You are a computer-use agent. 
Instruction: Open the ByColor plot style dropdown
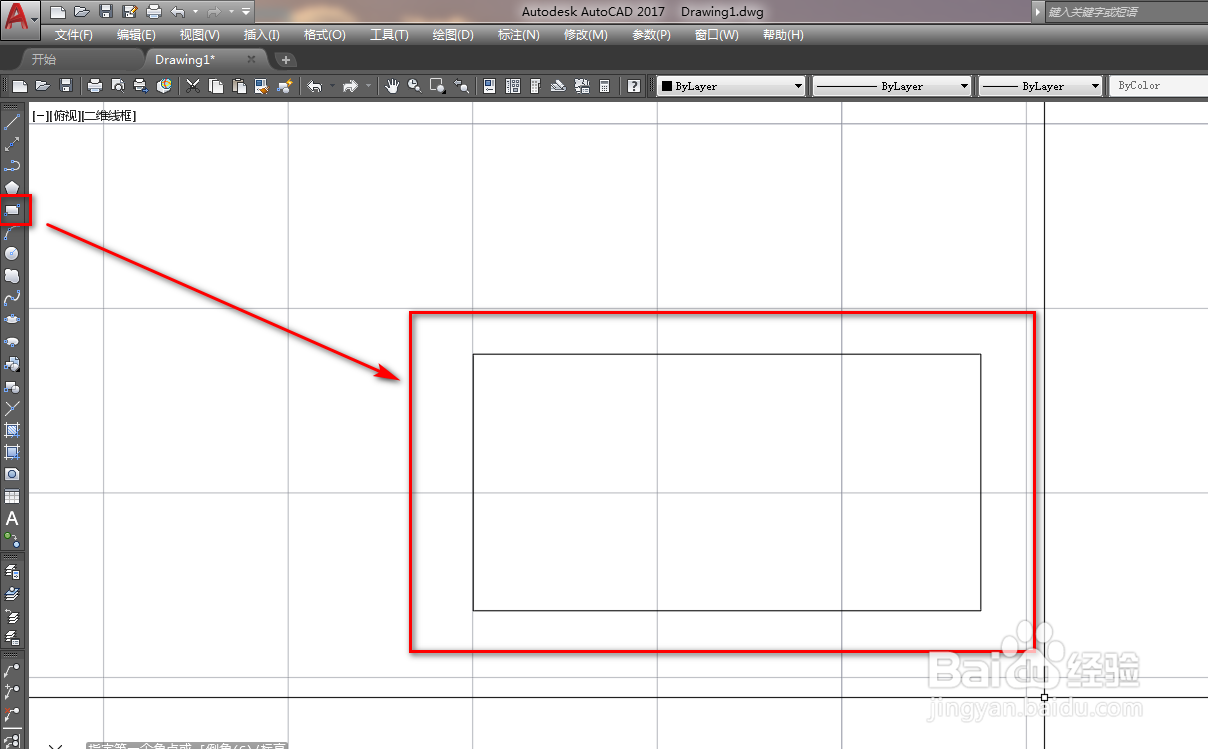(x=1158, y=86)
